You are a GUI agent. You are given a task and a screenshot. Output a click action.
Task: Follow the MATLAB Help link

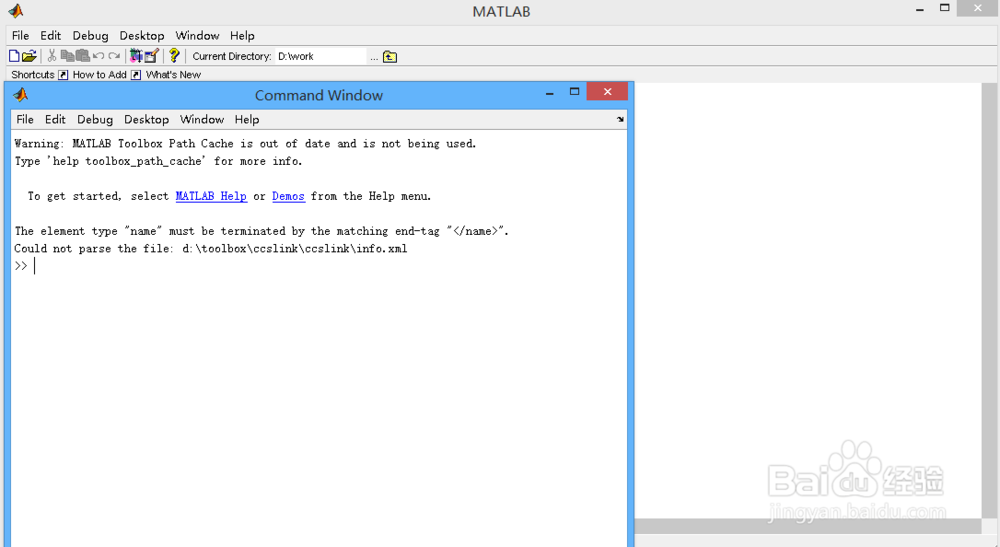click(x=211, y=196)
